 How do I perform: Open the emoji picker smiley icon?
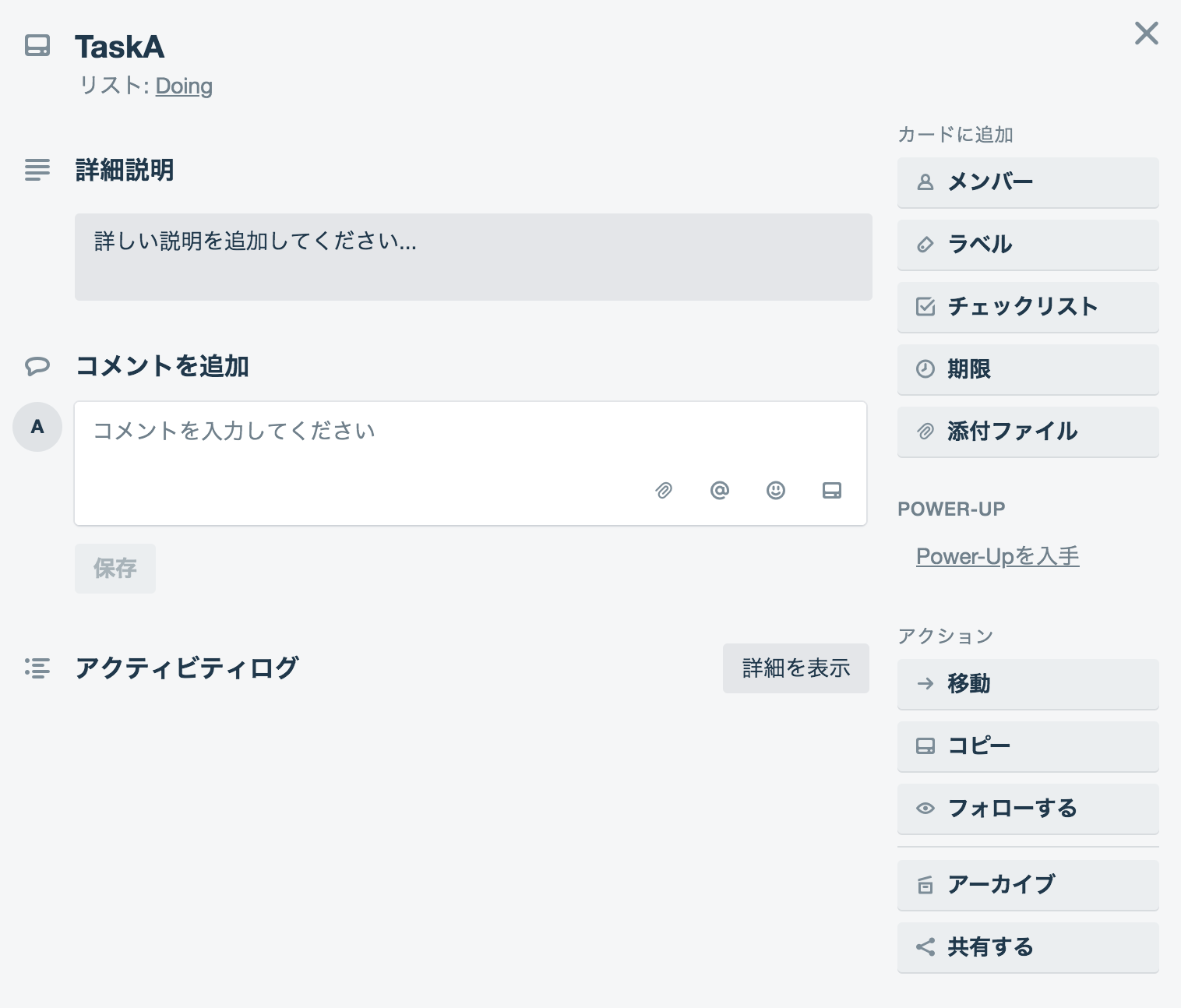tap(776, 490)
